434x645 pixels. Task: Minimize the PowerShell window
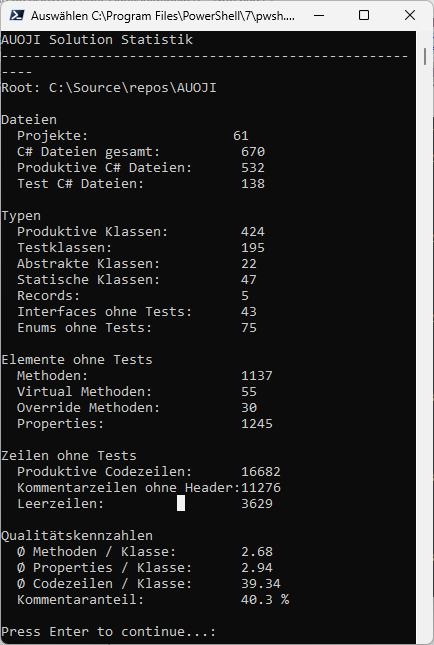click(318, 15)
